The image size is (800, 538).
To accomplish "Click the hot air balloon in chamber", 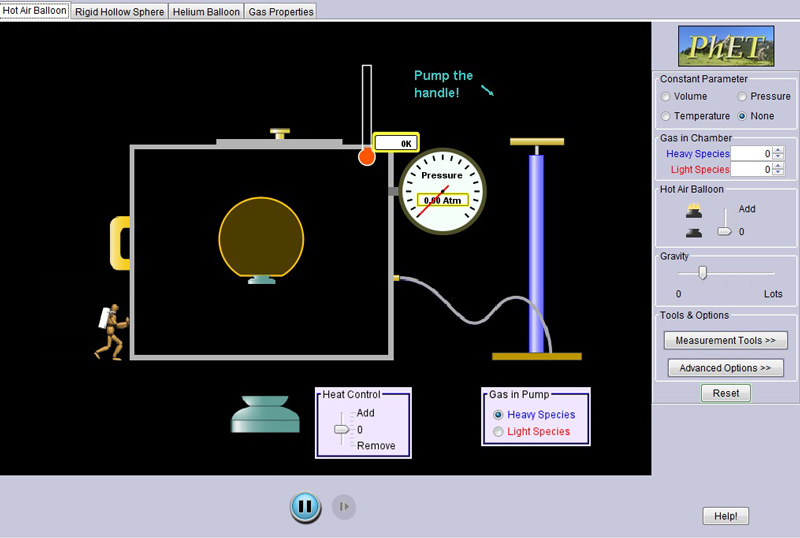I will (x=261, y=237).
